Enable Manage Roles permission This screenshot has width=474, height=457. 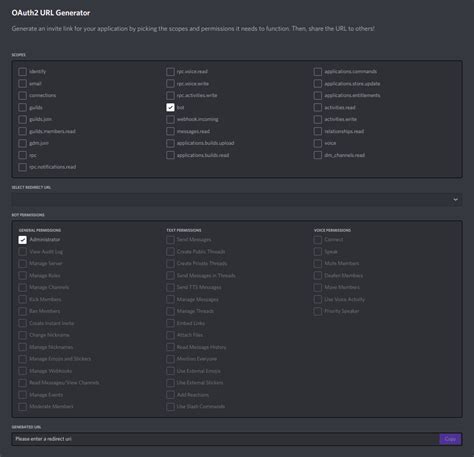click(x=22, y=276)
